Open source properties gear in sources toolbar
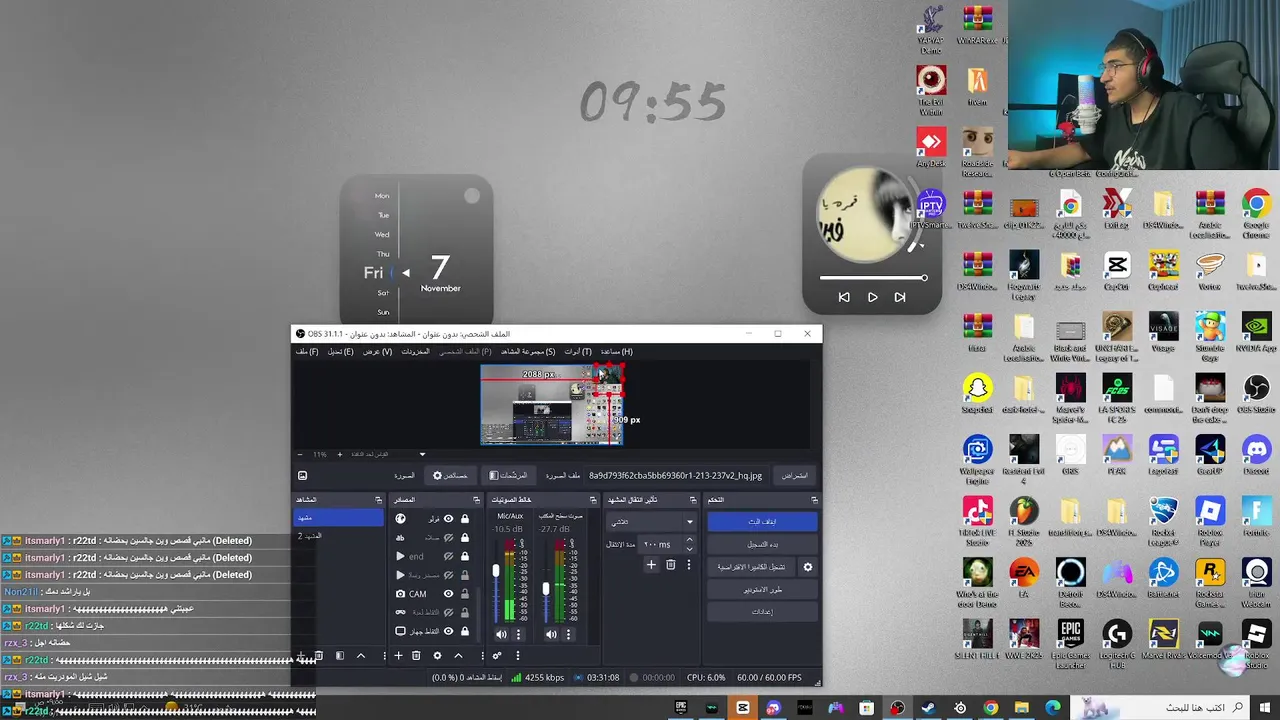 click(437, 656)
